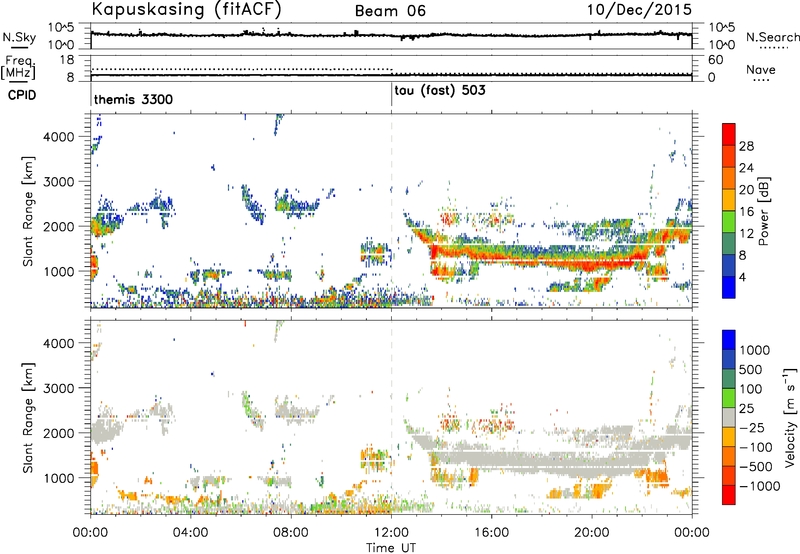Click the '1000' tick on Velocity scale
This screenshot has height=554, width=800.
(x=754, y=350)
